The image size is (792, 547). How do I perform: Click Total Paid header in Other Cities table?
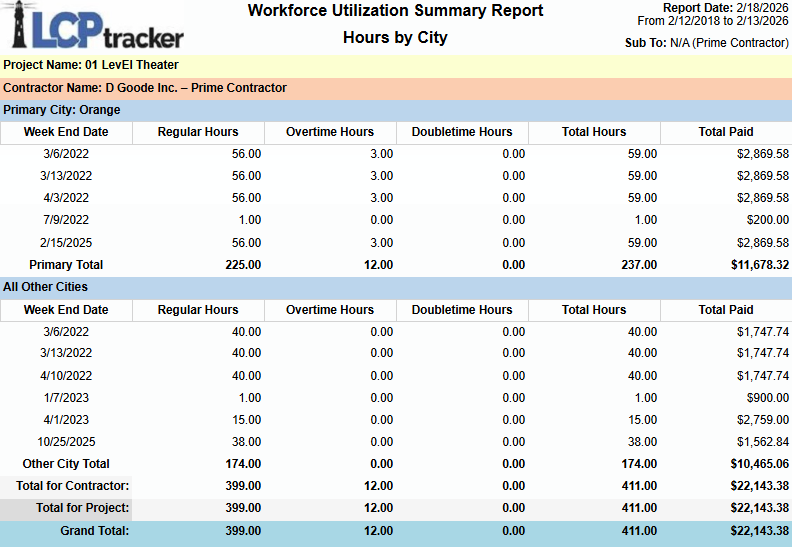(726, 310)
